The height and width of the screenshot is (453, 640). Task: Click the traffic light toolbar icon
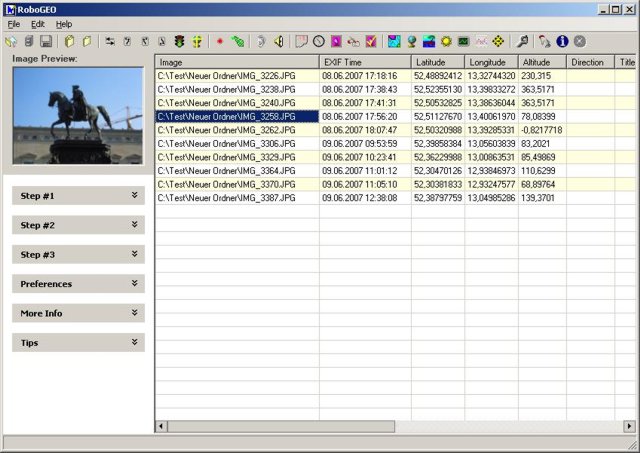pos(180,41)
